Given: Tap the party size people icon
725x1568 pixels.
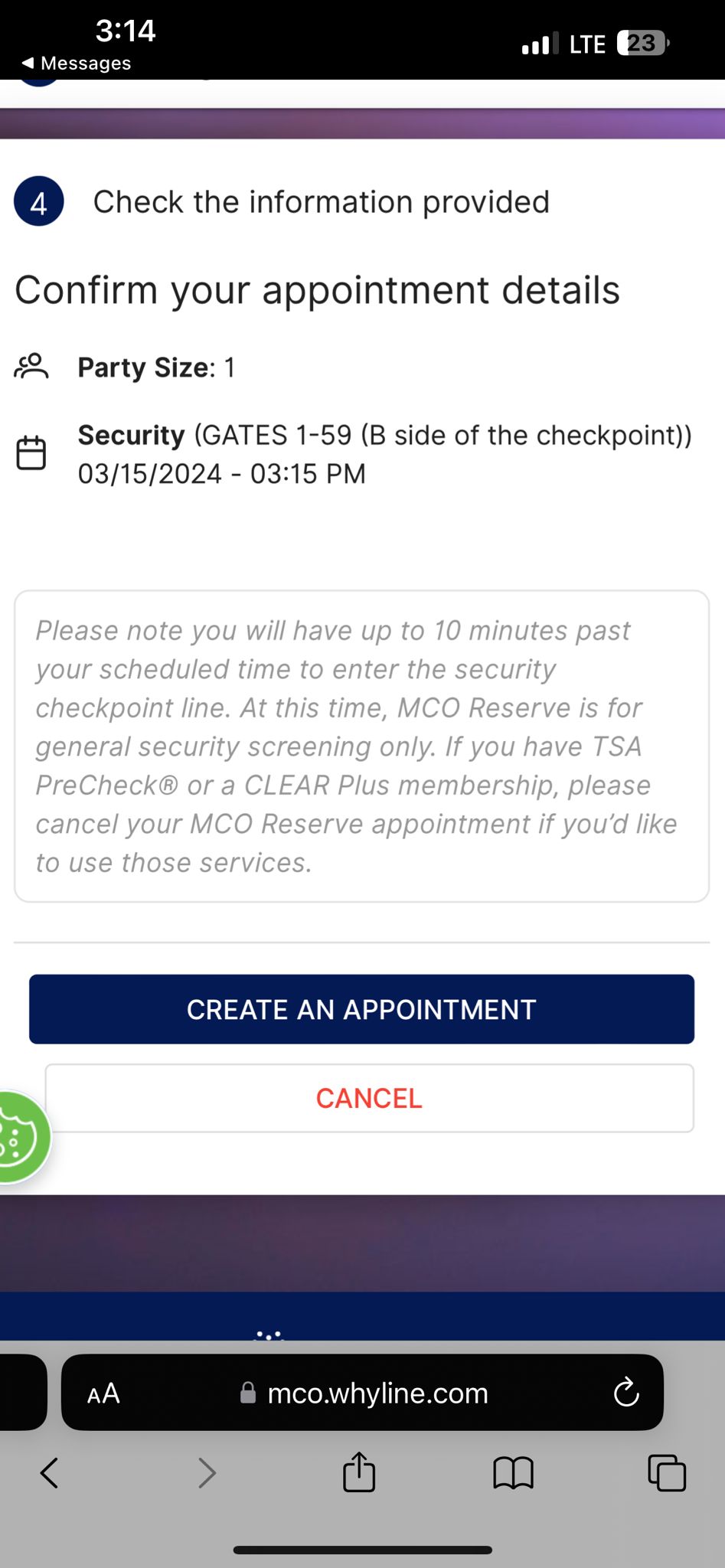Looking at the screenshot, I should coord(31,367).
